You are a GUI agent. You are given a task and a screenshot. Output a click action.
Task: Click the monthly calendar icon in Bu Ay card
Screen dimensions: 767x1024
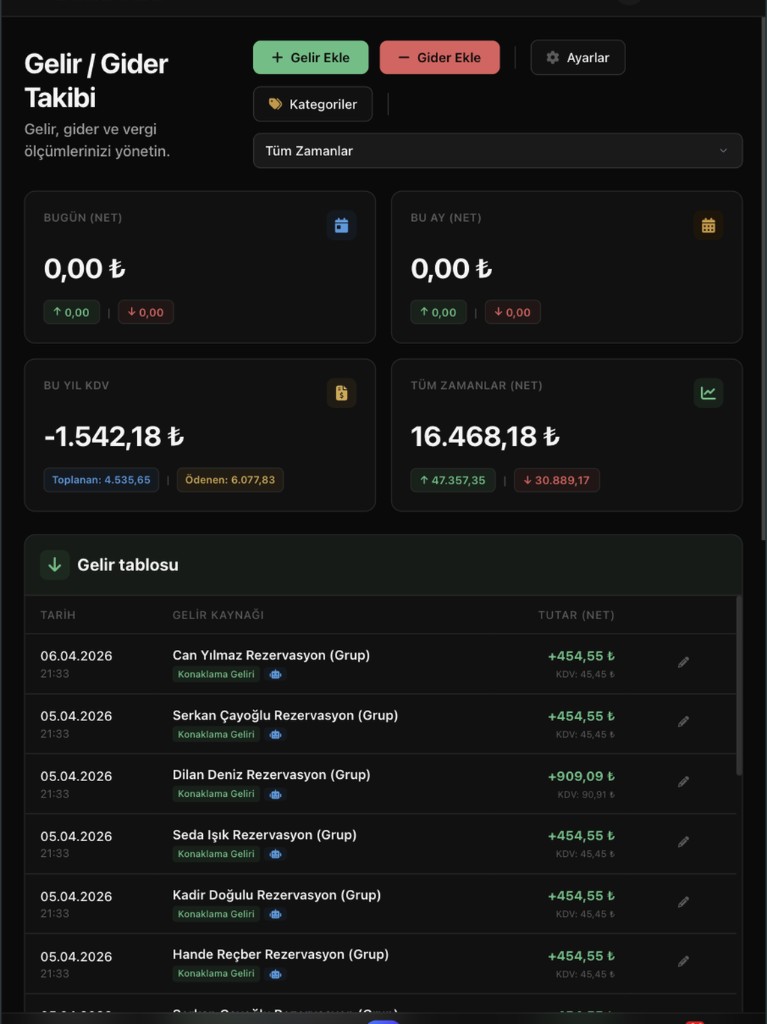[x=708, y=225]
